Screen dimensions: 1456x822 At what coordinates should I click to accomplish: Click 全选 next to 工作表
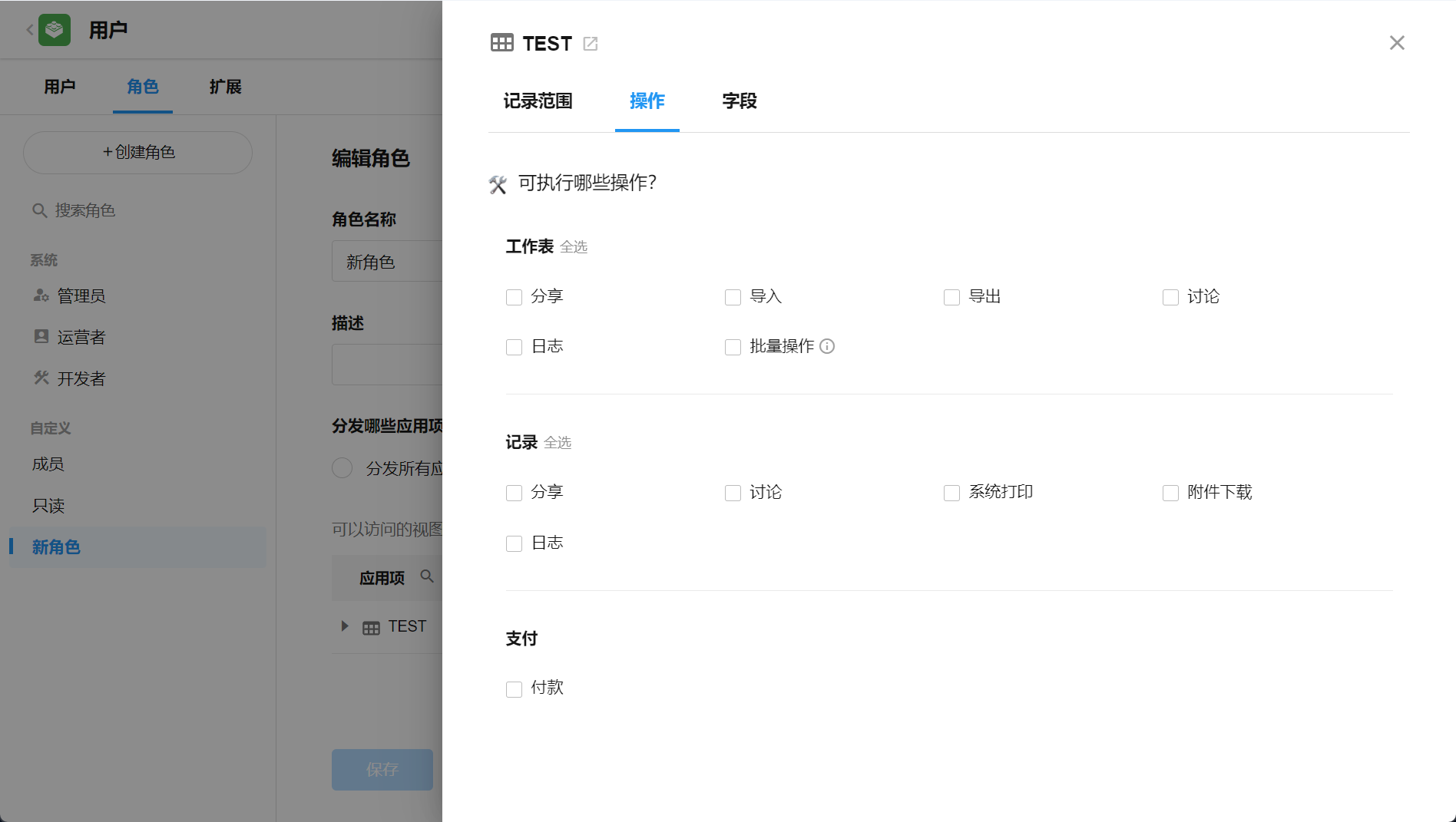573,247
